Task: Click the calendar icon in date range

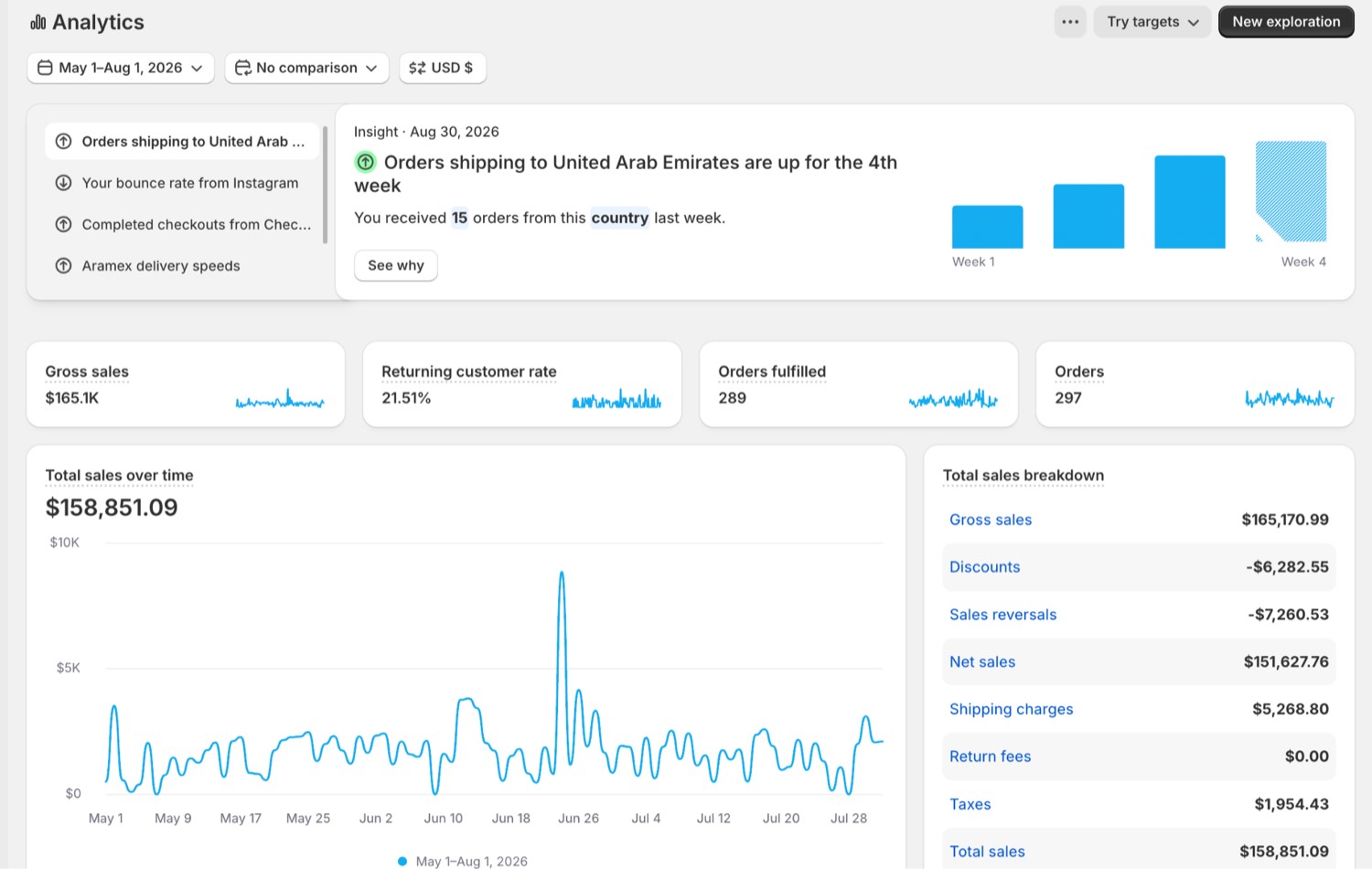Action: point(45,68)
